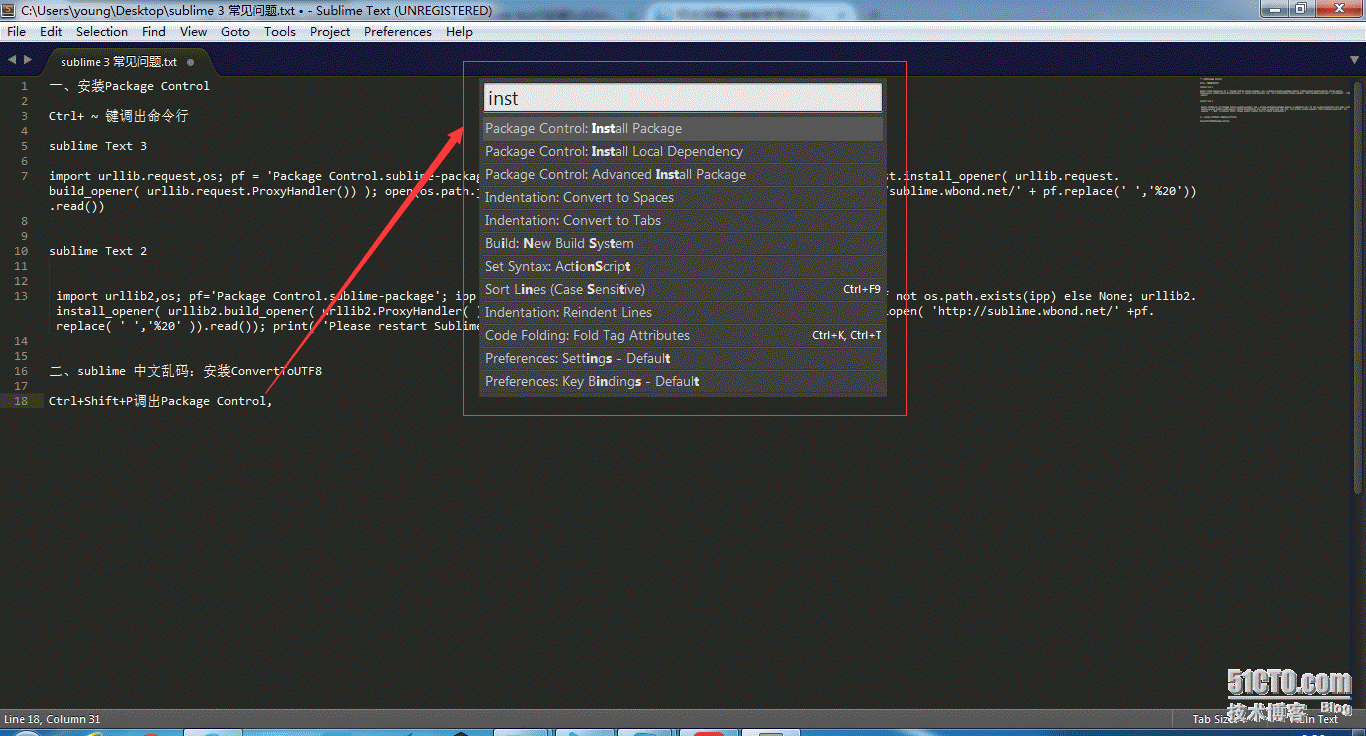Click the left tab-scroll arrow
Screen dimensions: 1366x736
[12, 60]
